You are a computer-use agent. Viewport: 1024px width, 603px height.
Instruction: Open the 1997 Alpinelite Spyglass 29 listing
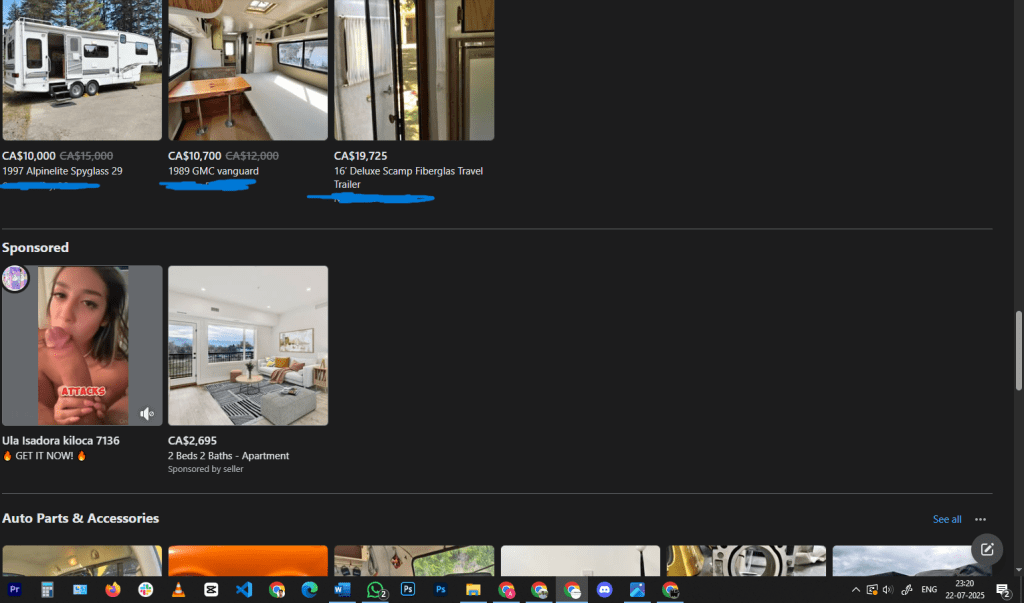62,171
